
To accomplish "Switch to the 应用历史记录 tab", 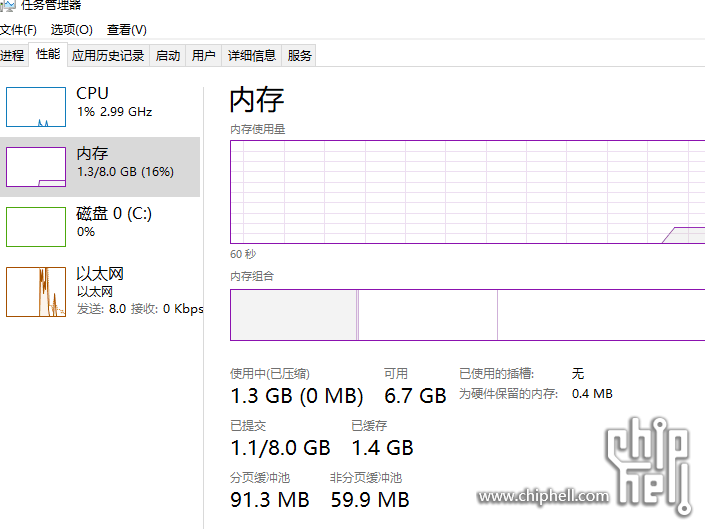I will 108,56.
